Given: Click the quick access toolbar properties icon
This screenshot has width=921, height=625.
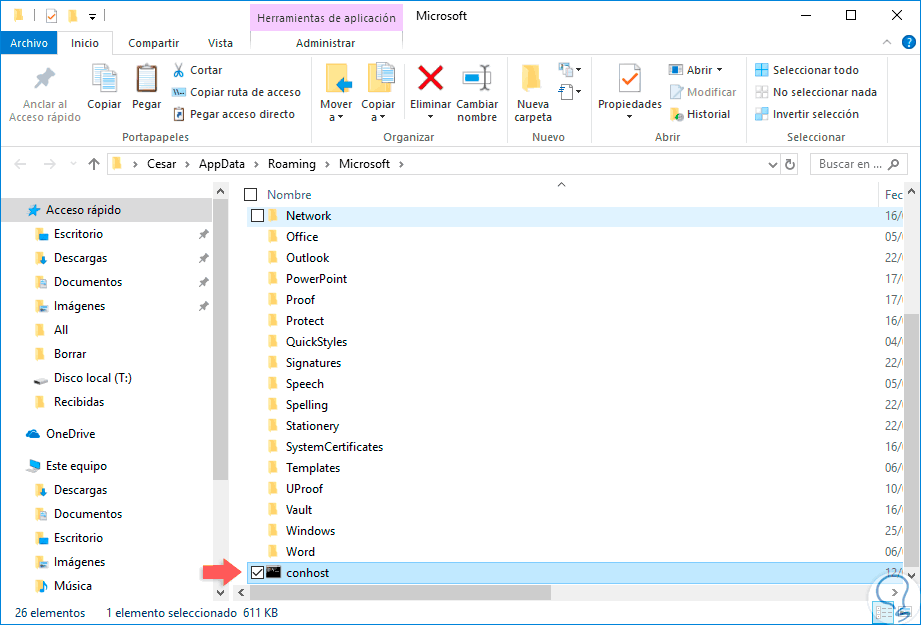Looking at the screenshot, I should [52, 16].
